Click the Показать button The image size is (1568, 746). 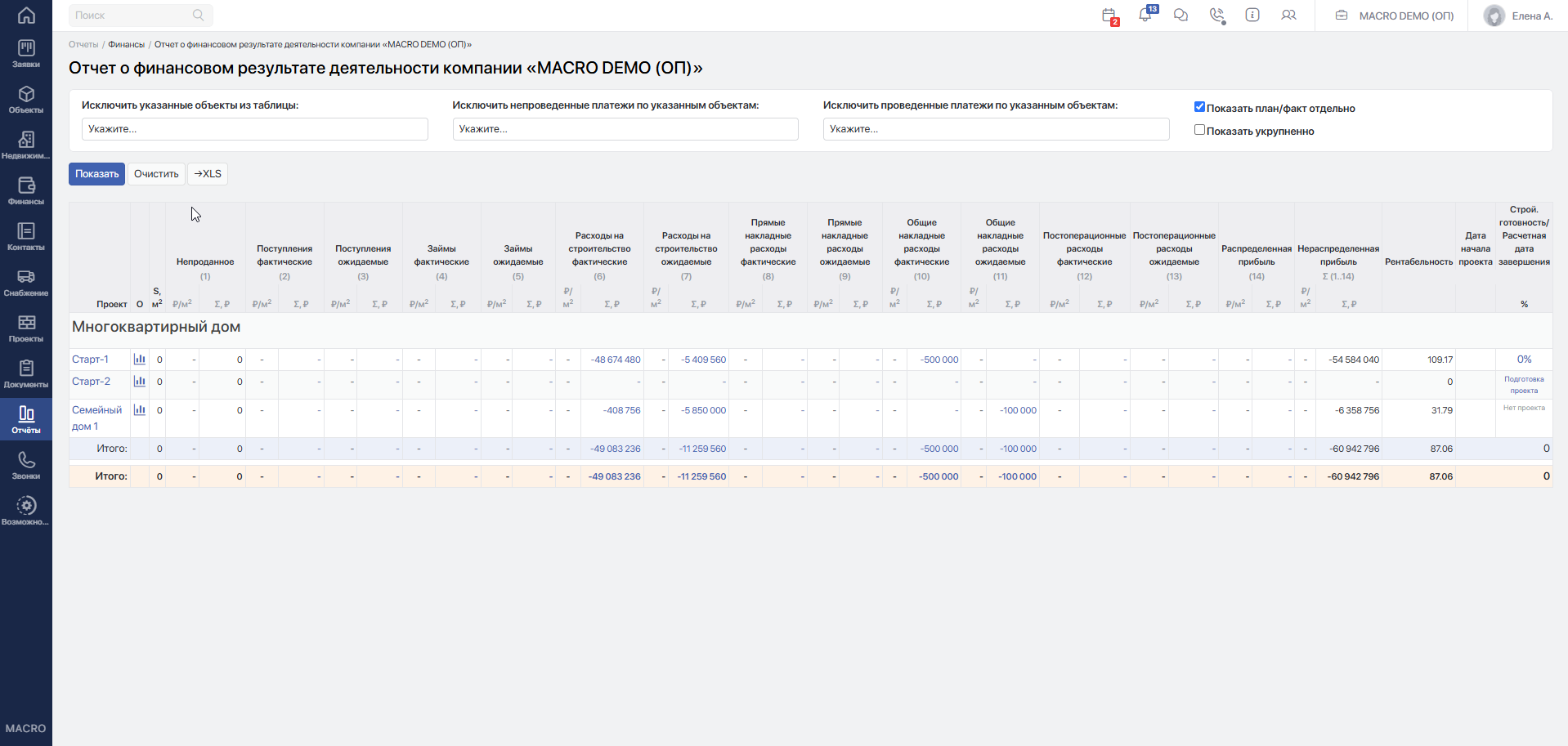point(96,174)
